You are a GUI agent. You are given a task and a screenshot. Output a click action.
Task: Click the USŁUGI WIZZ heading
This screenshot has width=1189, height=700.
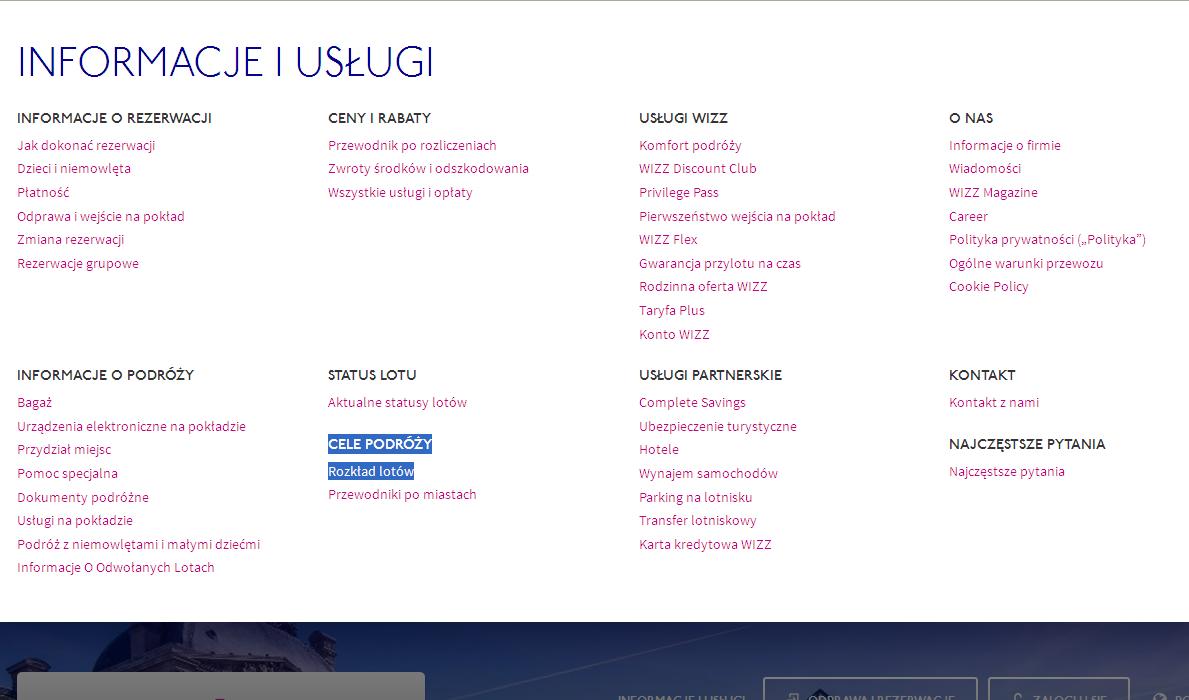point(683,118)
